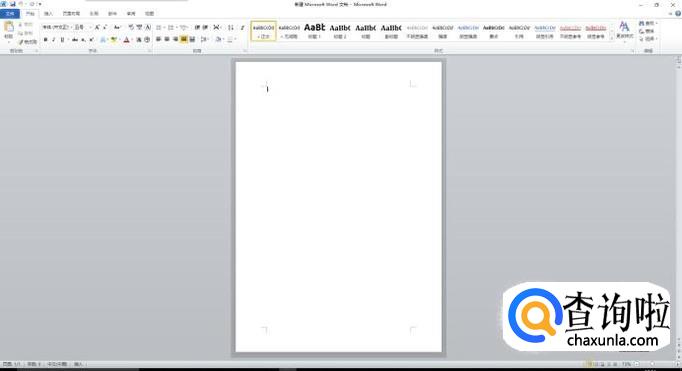This screenshot has height=371, width=682.
Task: Click the Save icon in quick access toolbar
Action: (x=13, y=4)
